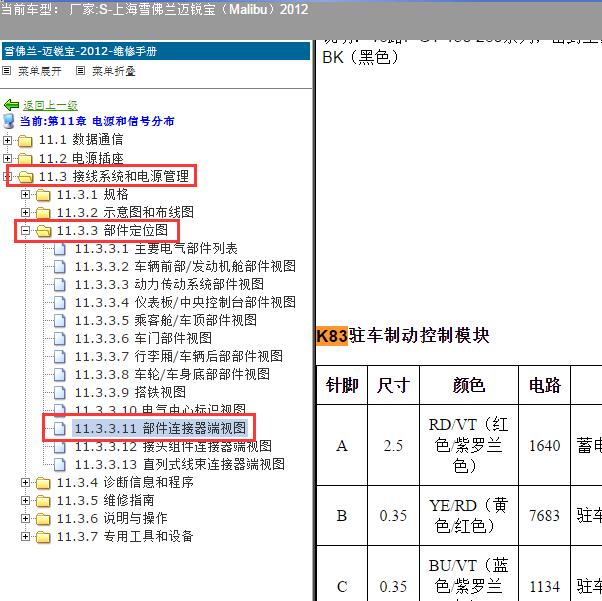The height and width of the screenshot is (601, 602).
Task: Click 菜单展开 to expand all menus
Action: (x=40, y=71)
